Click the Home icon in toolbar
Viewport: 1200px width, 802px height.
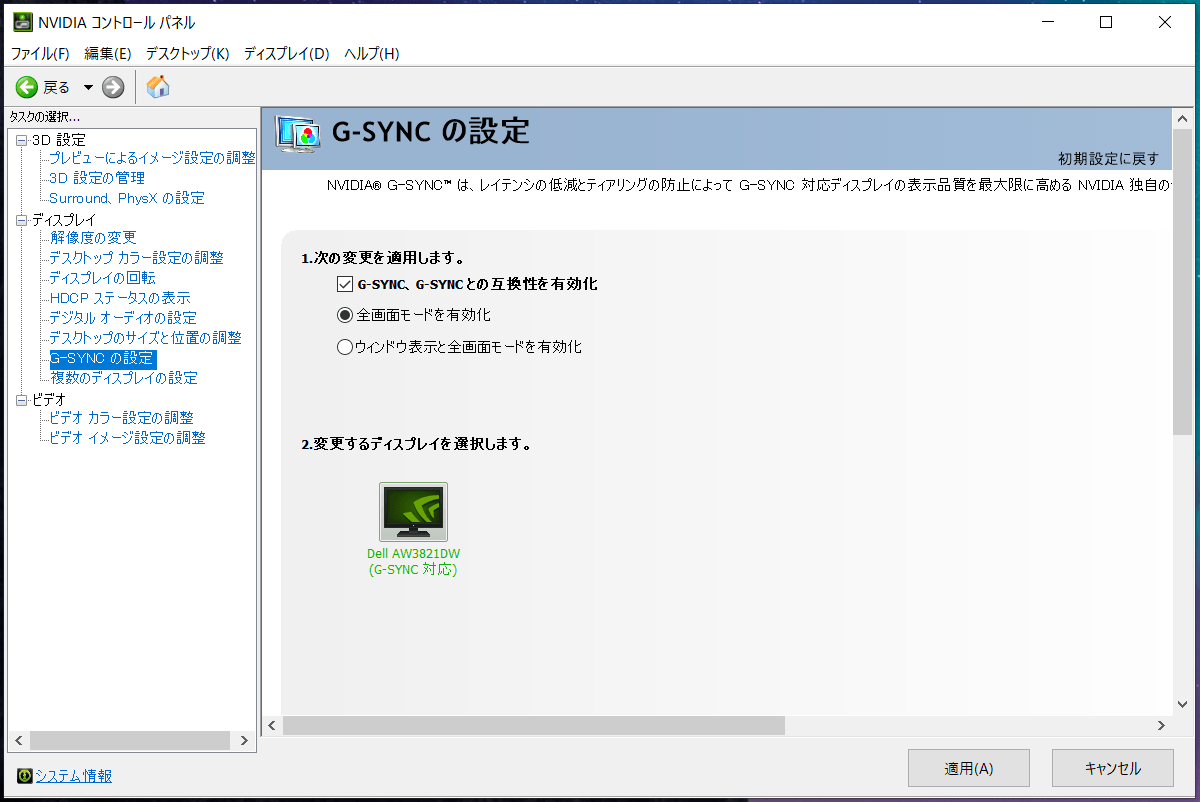coord(158,87)
